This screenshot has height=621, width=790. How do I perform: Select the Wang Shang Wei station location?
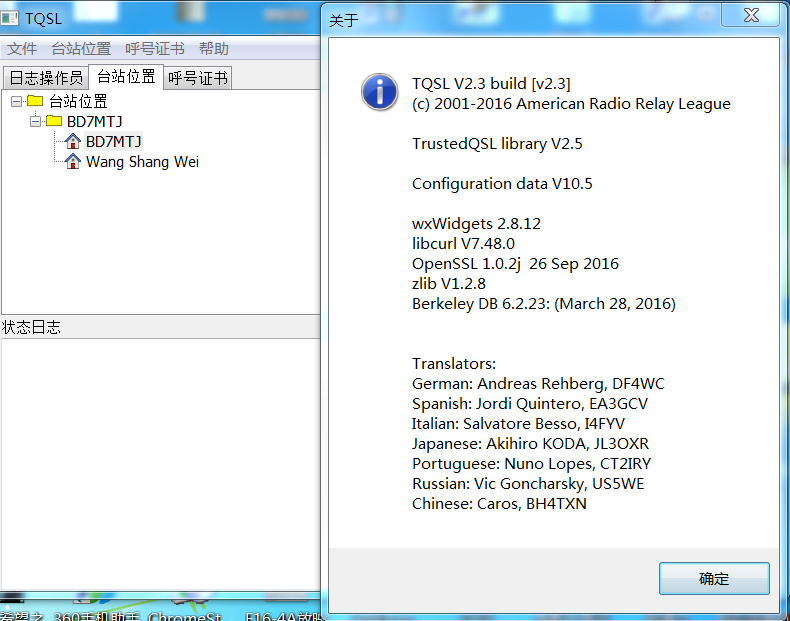pos(143,162)
